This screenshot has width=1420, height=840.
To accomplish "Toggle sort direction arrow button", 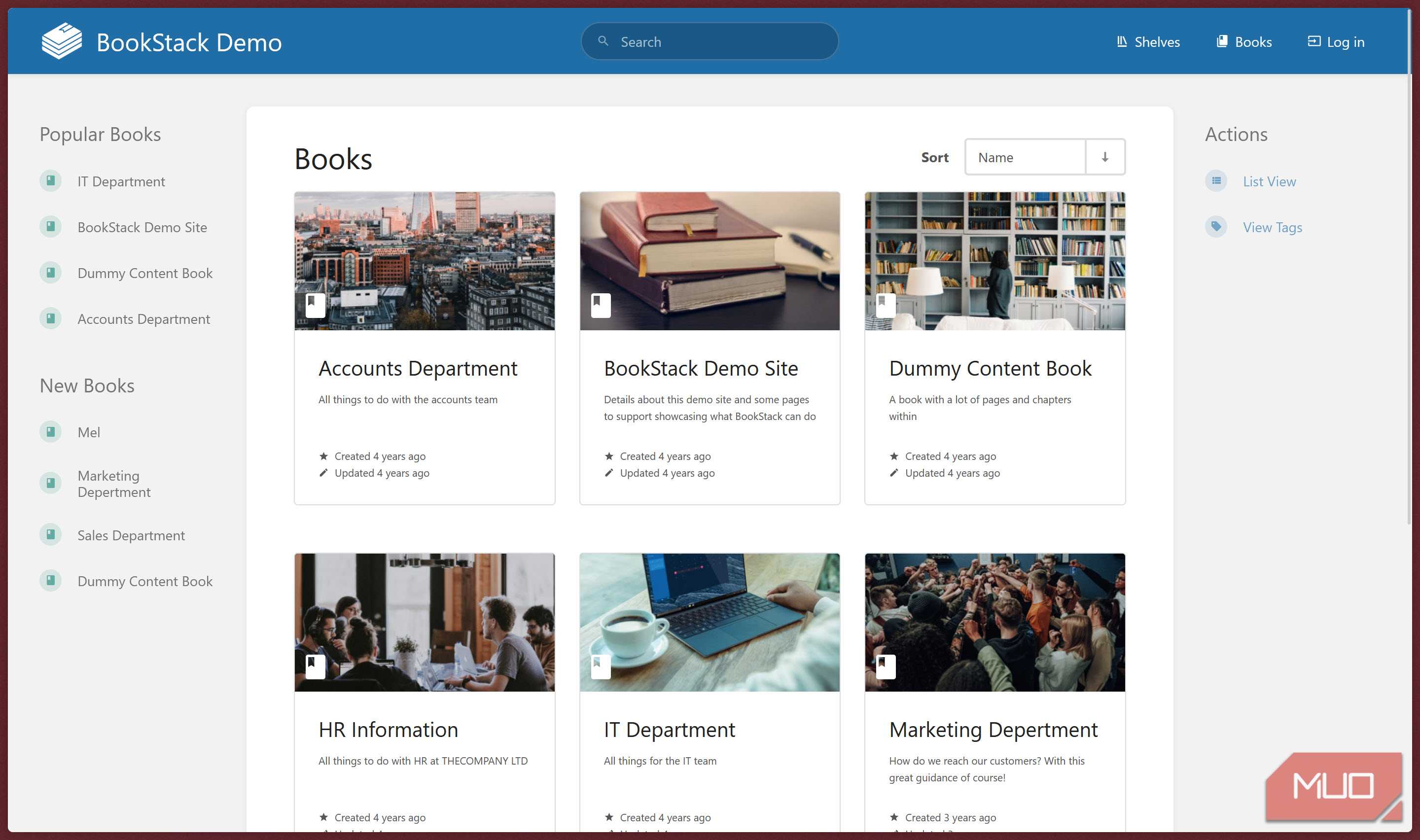I will (1105, 157).
